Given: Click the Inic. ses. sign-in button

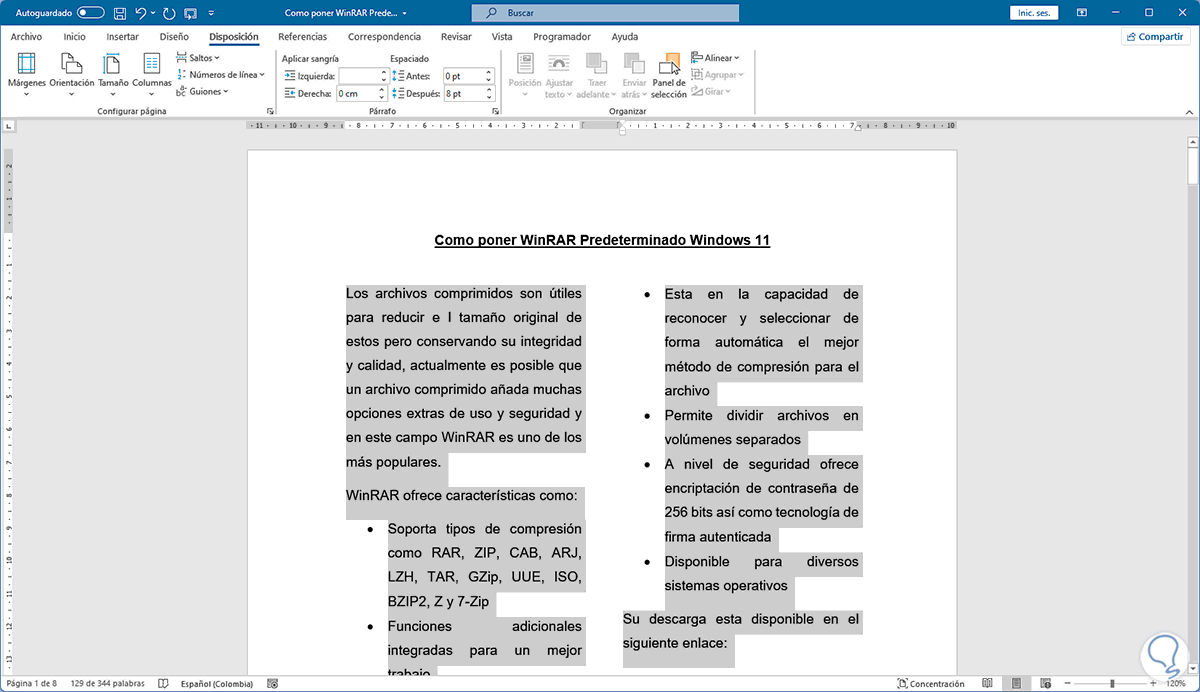Looking at the screenshot, I should tap(1032, 13).
